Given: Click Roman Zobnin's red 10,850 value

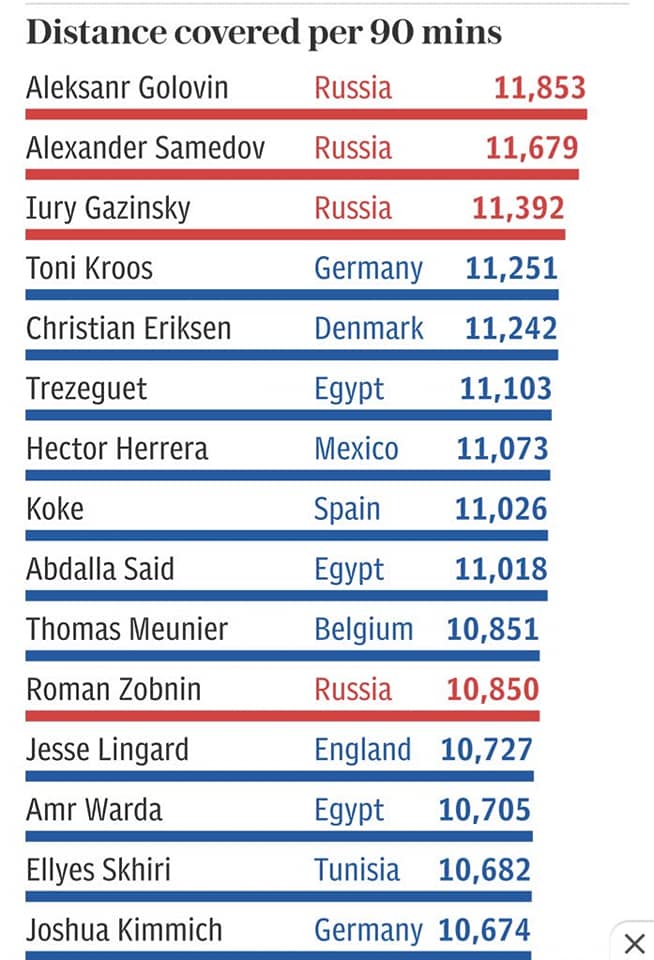Looking at the screenshot, I should (493, 689).
